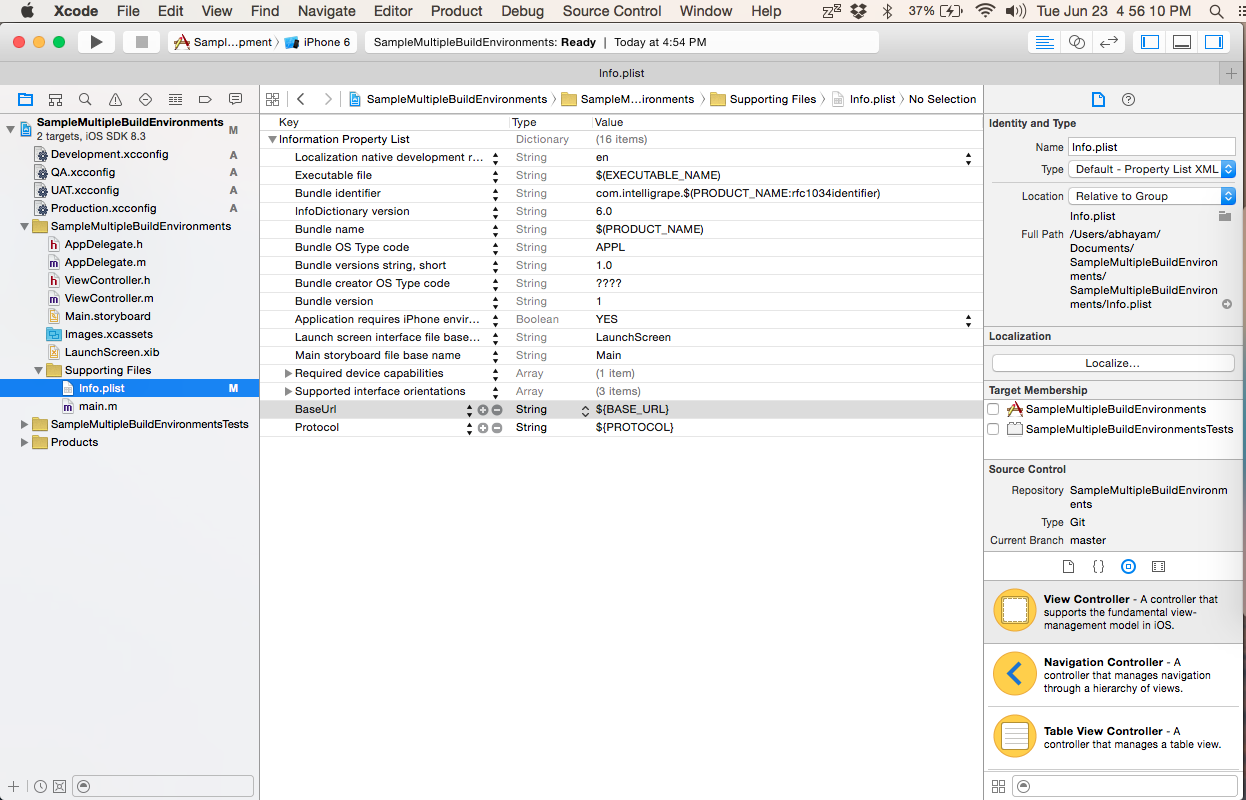
Task: Filter the navigator file list
Action: coord(164,787)
